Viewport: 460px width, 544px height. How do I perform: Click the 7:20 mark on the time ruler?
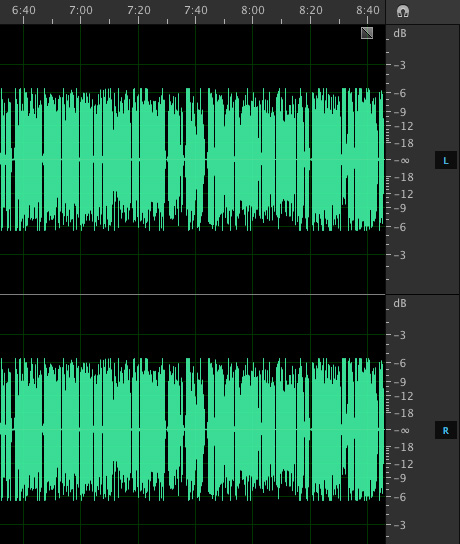pyautogui.click(x=138, y=10)
